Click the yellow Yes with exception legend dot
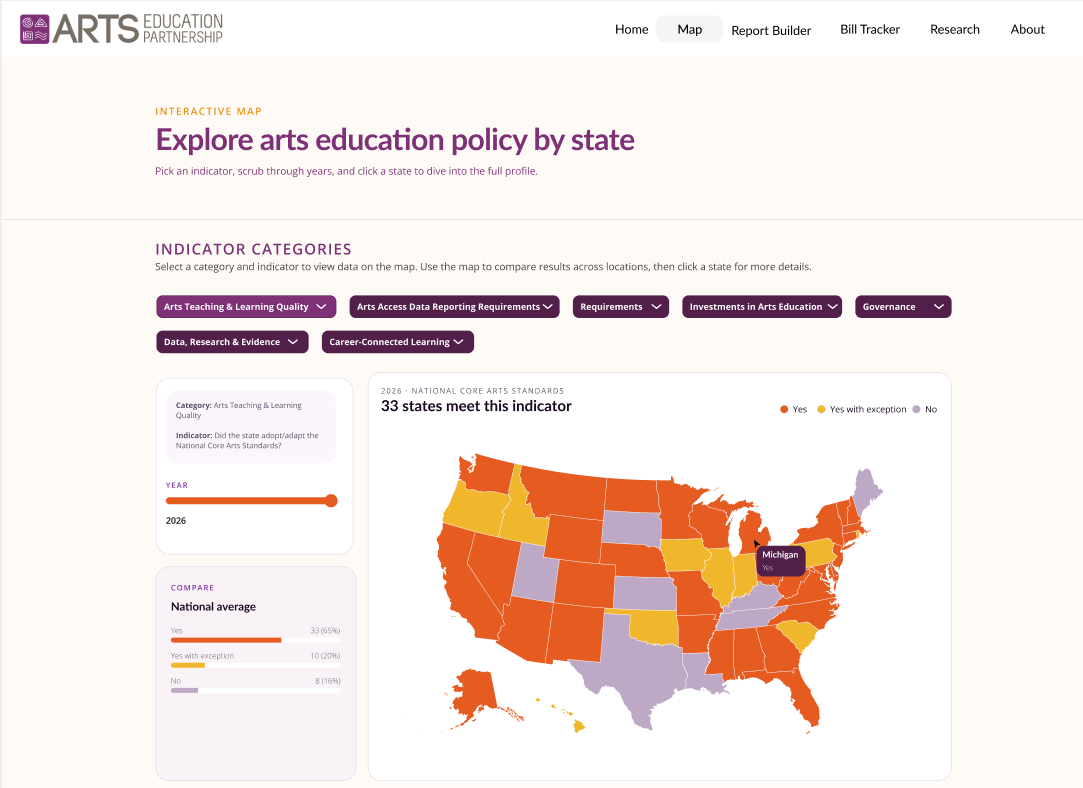Image resolution: width=1083 pixels, height=788 pixels. pyautogui.click(x=821, y=410)
